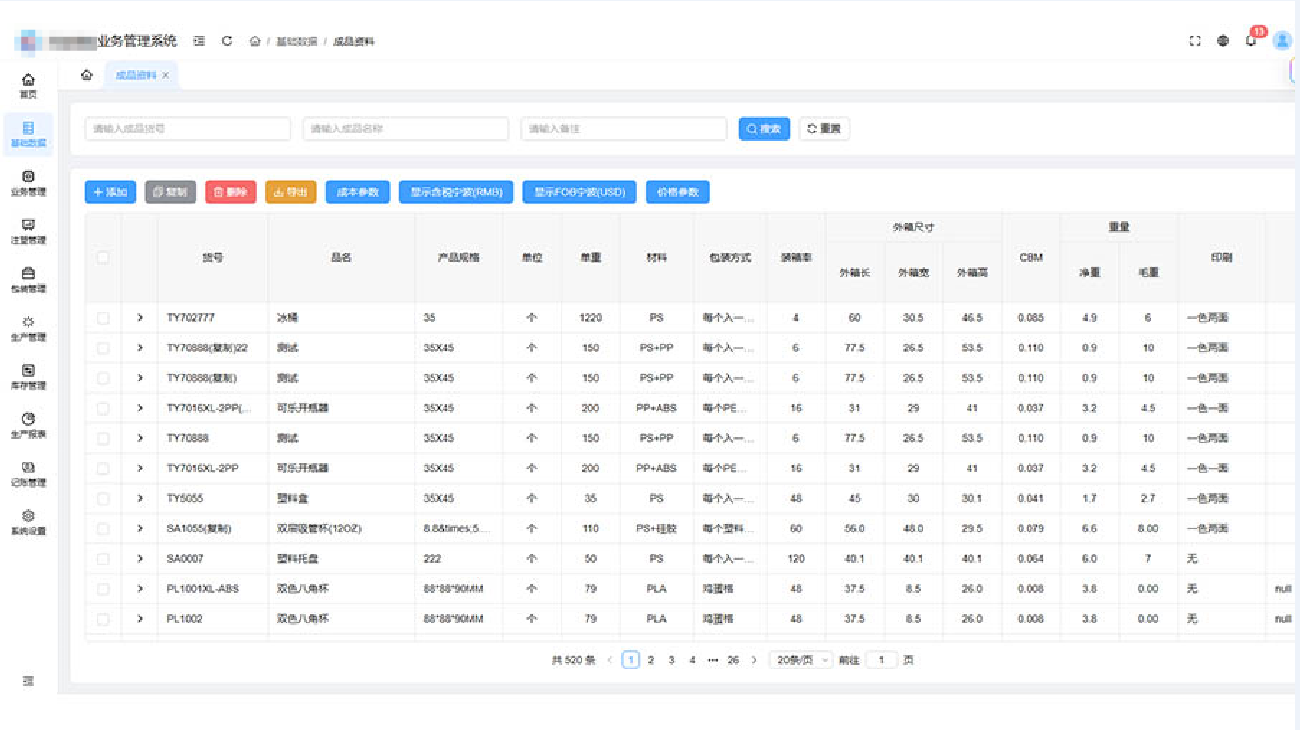This screenshot has width=1300, height=730.
Task: Click 显示含税字段(RMB) button
Action: point(456,192)
